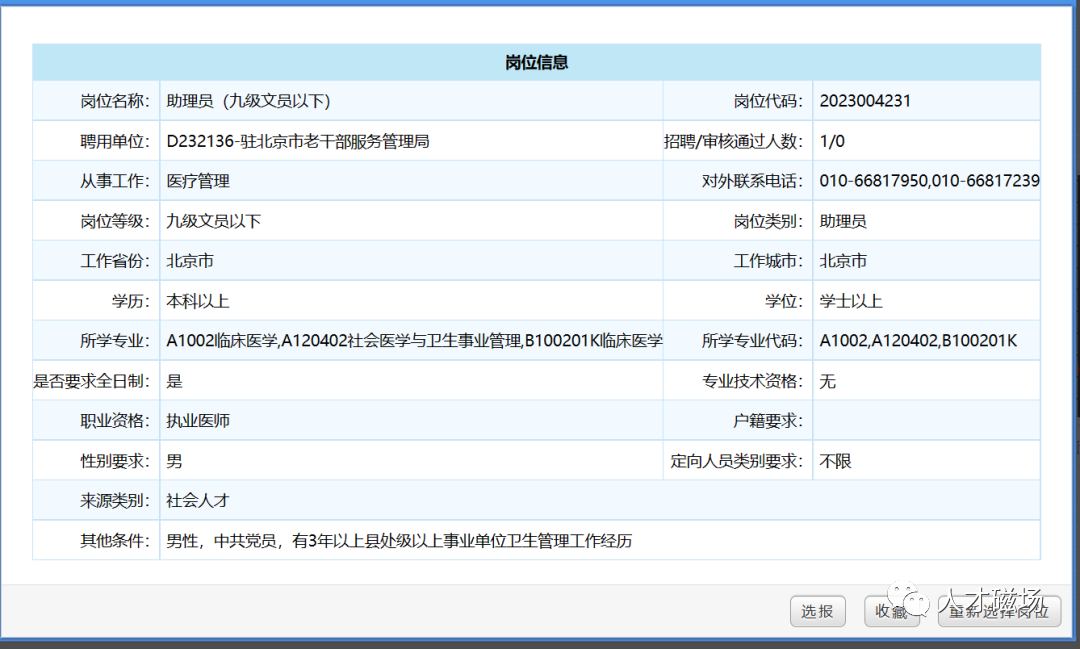Select the 工作省份 value 北京市
The height and width of the screenshot is (649, 1080).
(x=190, y=261)
